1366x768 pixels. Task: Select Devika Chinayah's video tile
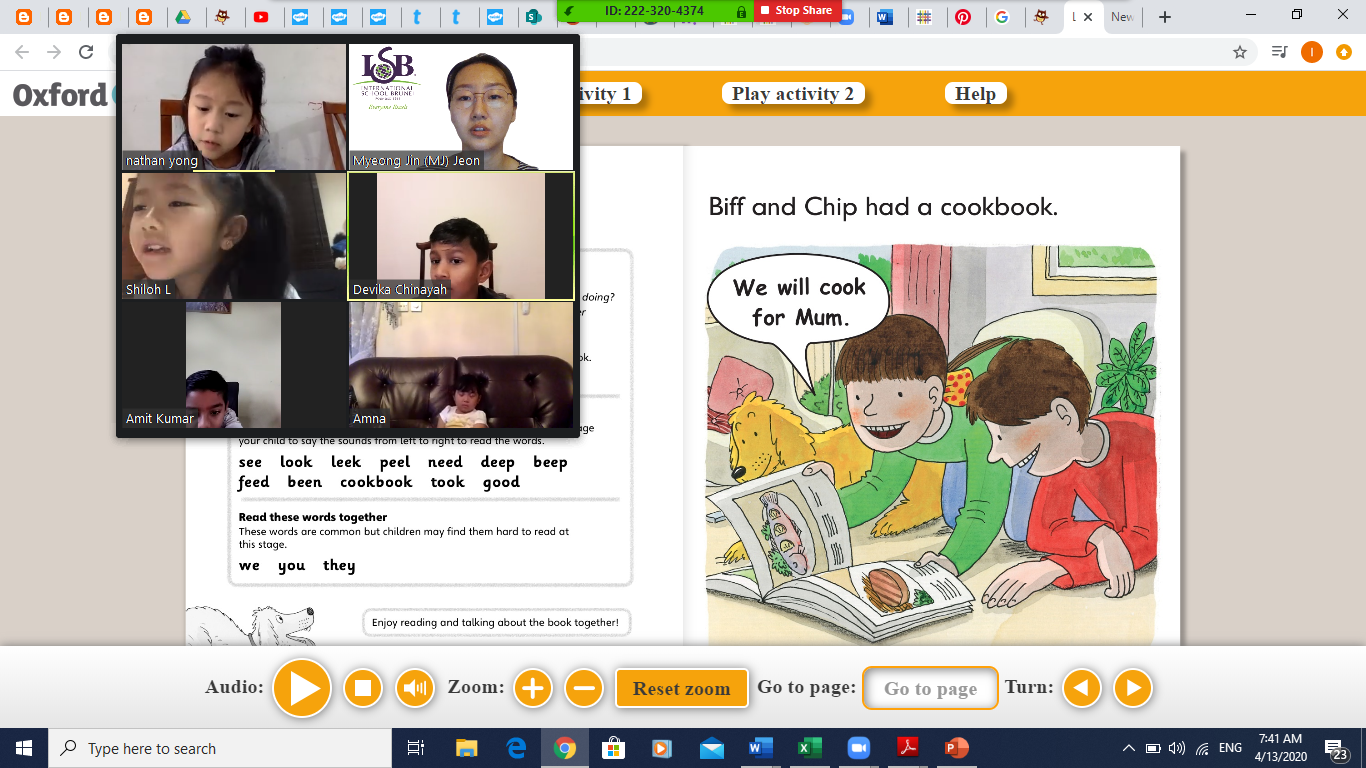tap(461, 236)
